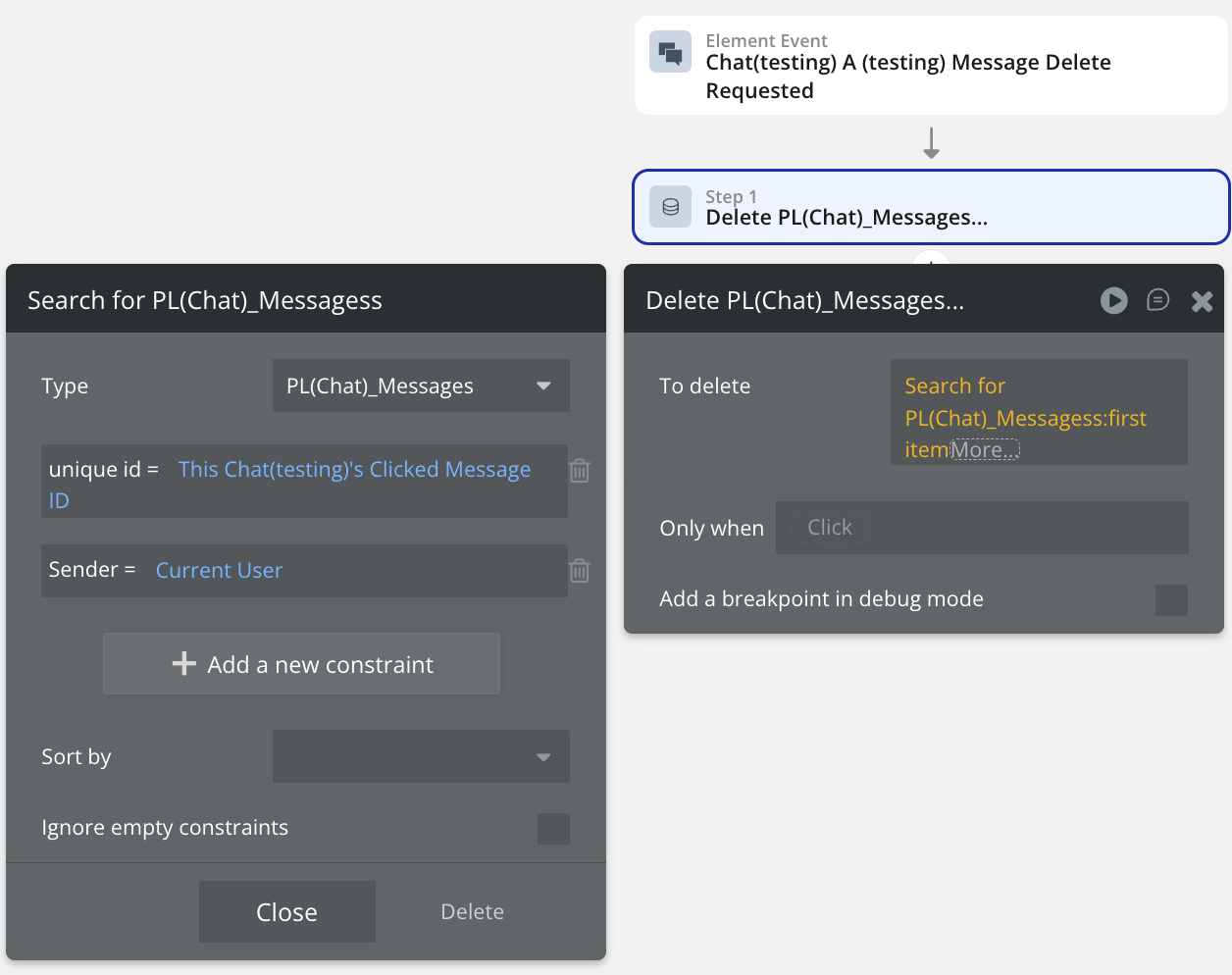Select the Message Delete Requested event block
1232x975 pixels.
[930, 66]
